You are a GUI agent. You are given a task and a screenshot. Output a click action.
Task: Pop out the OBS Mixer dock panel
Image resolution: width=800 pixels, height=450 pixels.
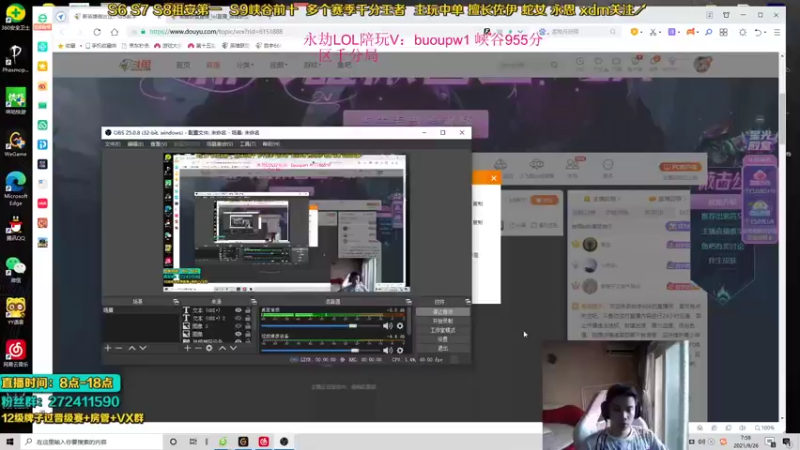pos(408,302)
